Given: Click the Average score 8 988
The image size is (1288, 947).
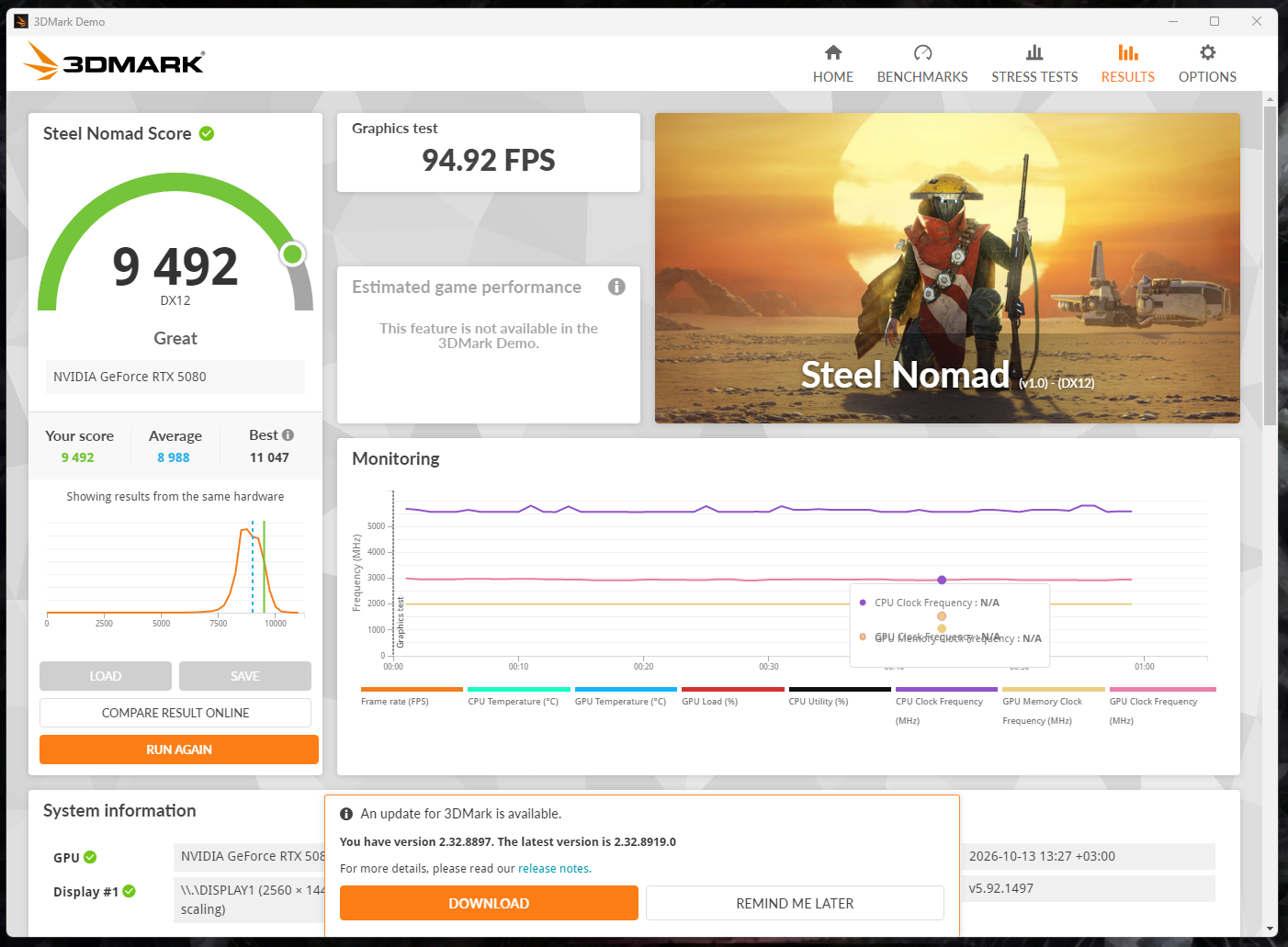Looking at the screenshot, I should pyautogui.click(x=174, y=457).
